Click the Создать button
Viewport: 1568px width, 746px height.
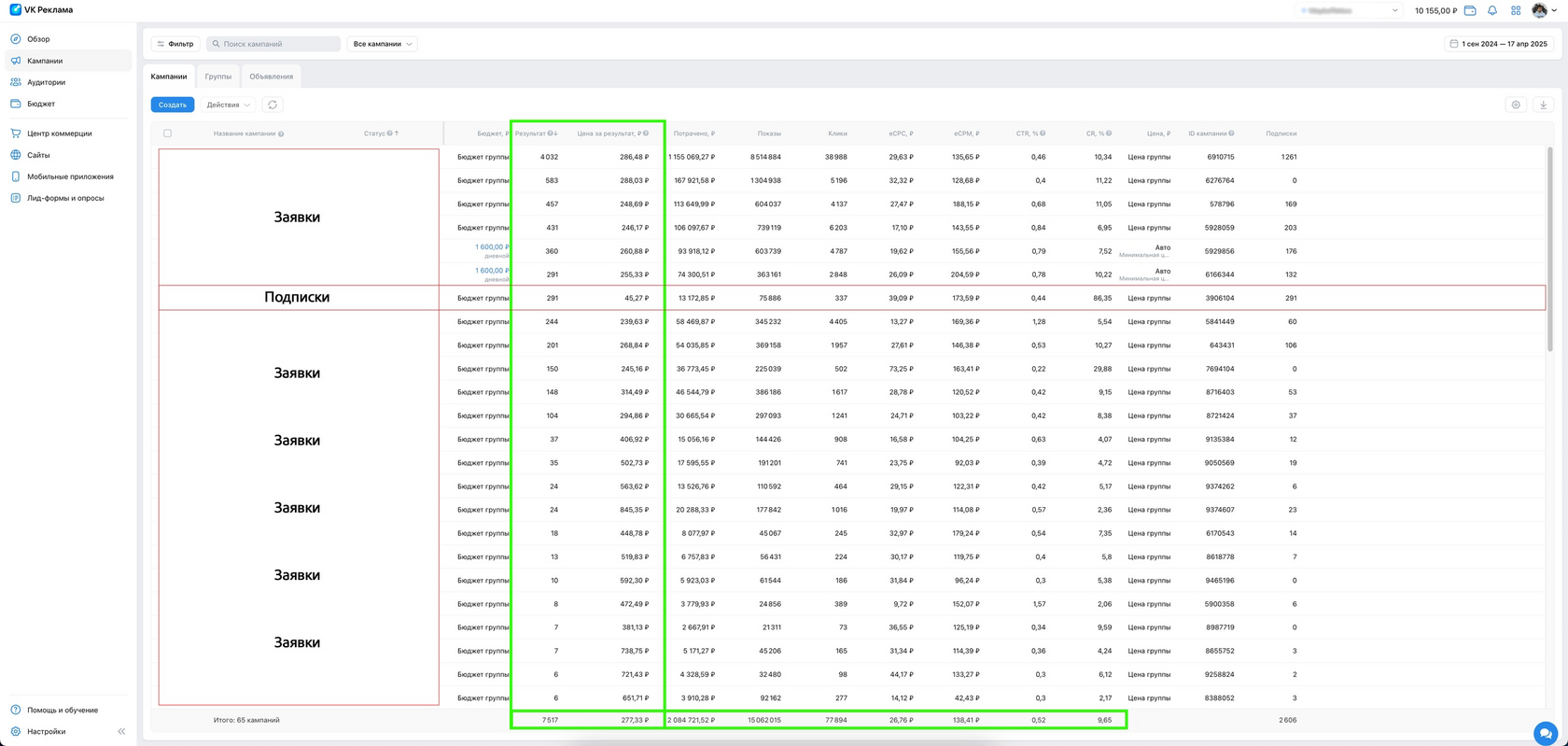pos(173,105)
